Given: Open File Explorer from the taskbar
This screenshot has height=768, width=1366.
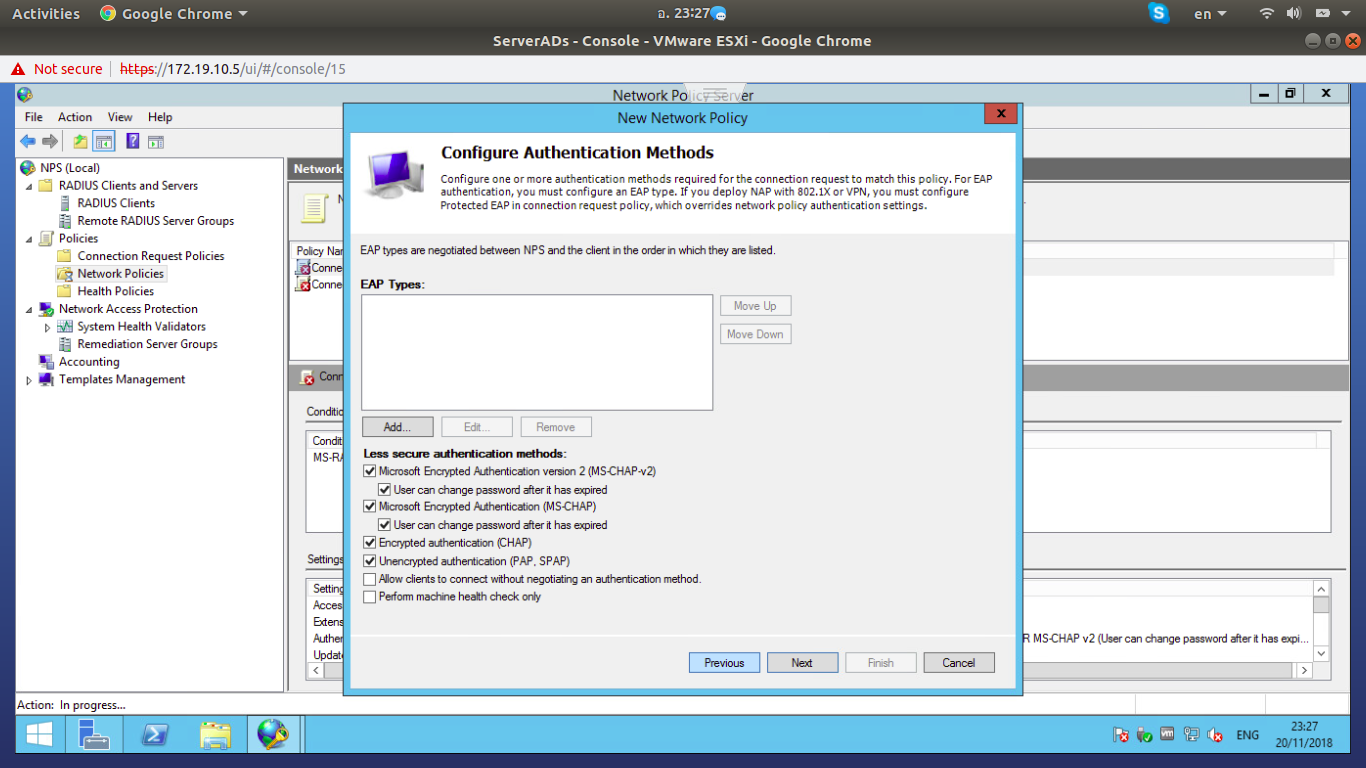Looking at the screenshot, I should [214, 735].
